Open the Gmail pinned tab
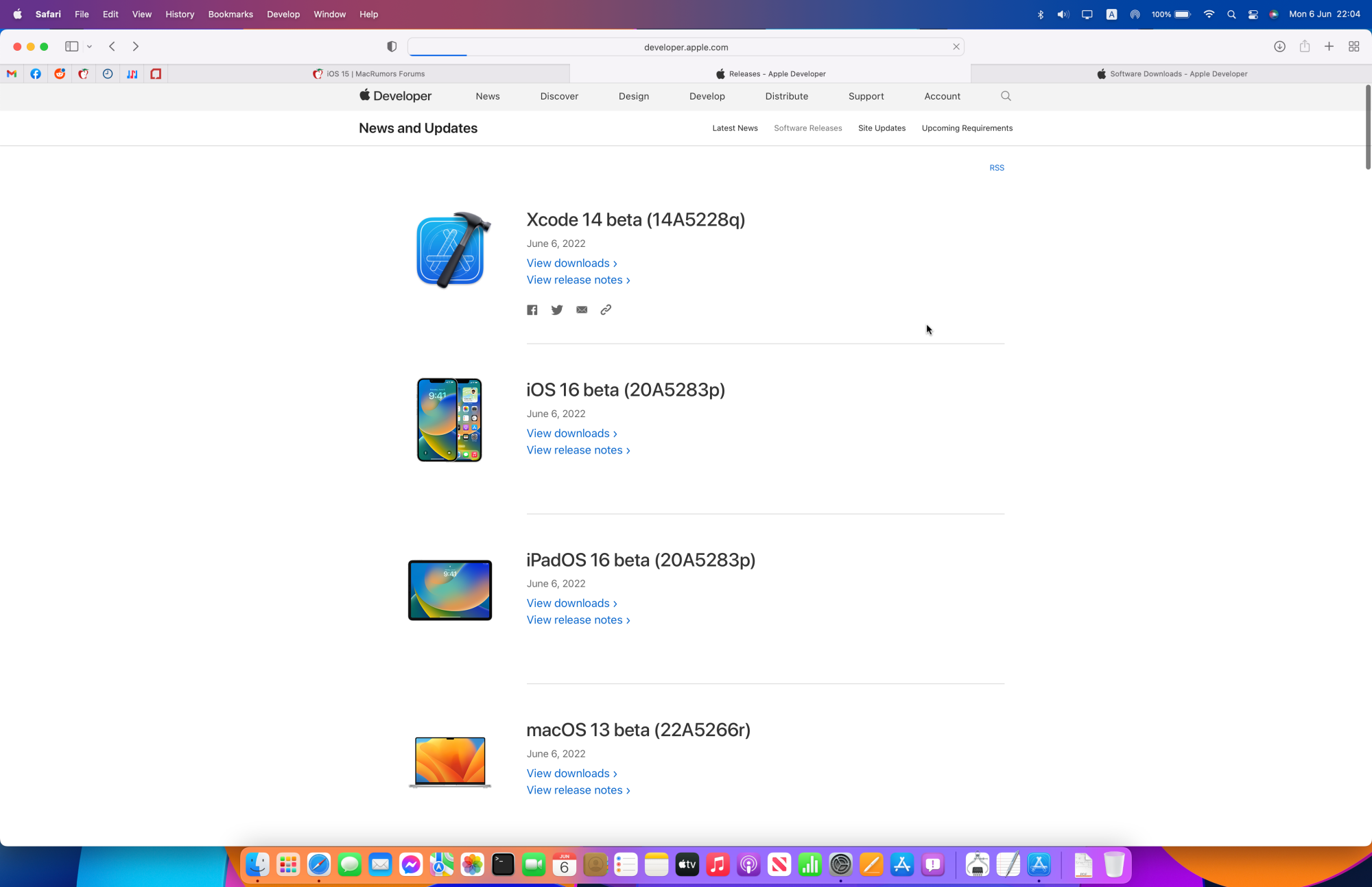1372x887 pixels. click(x=12, y=74)
